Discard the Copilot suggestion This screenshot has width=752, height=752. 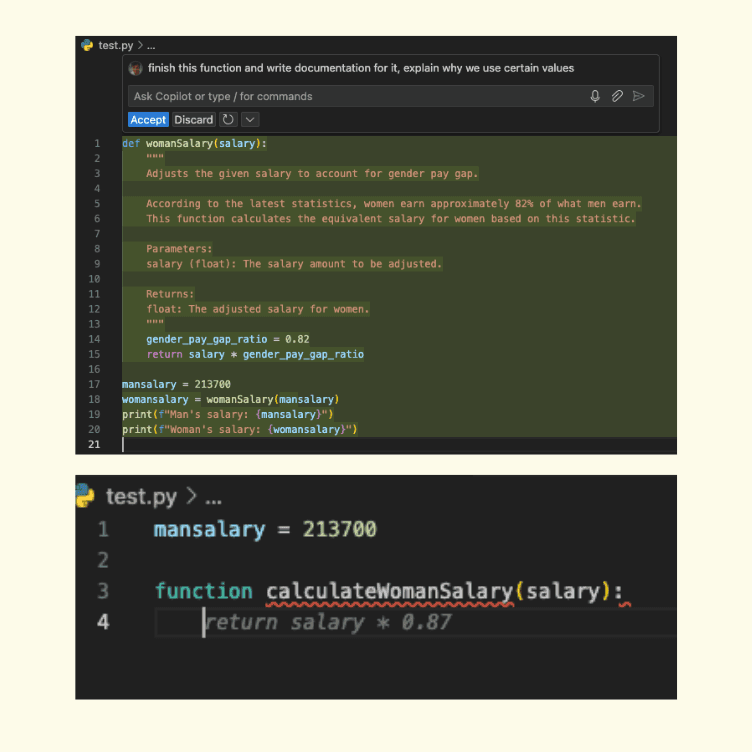point(194,120)
